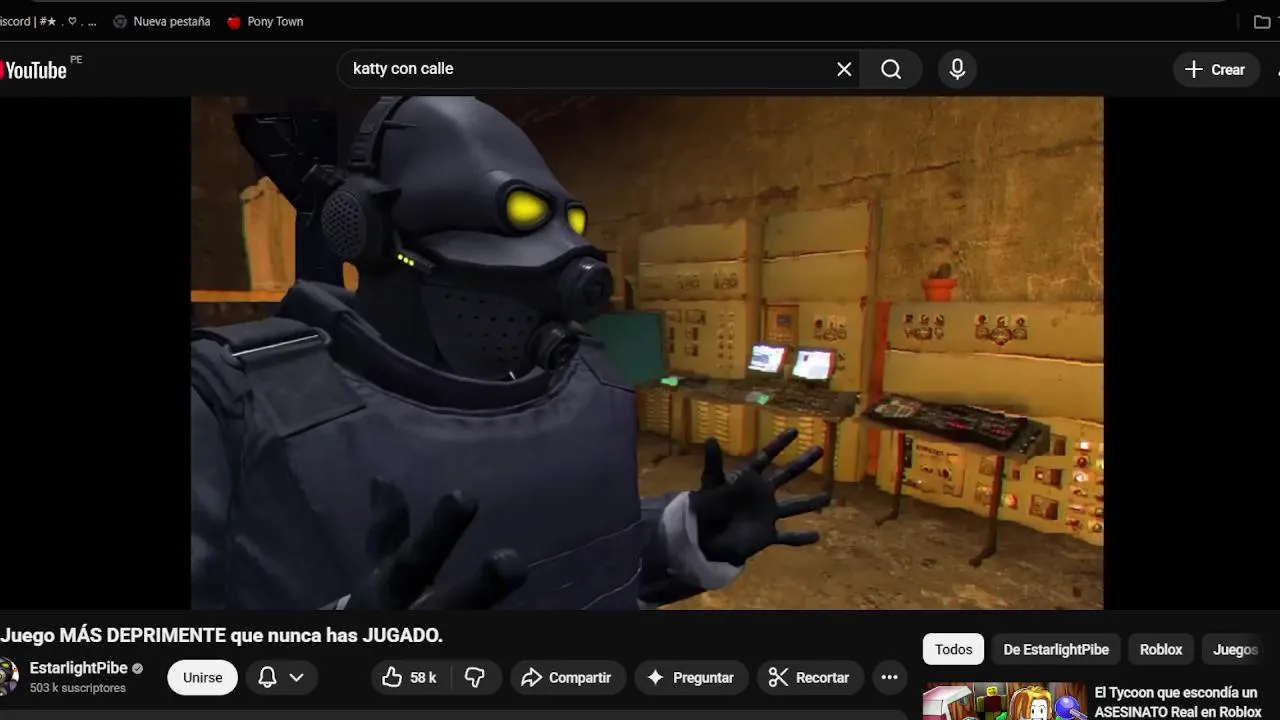Clear the search text with X icon

coord(844,69)
